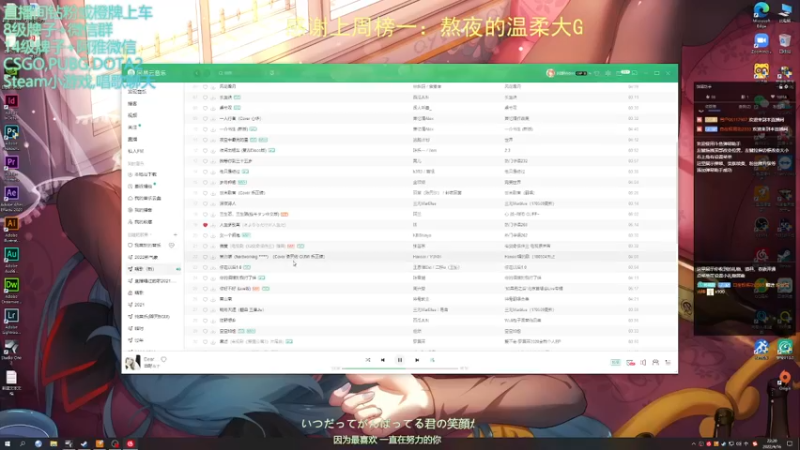Open 我的音乐云盘 in the sidebar
This screenshot has width=800, height=450.
click(x=145, y=198)
